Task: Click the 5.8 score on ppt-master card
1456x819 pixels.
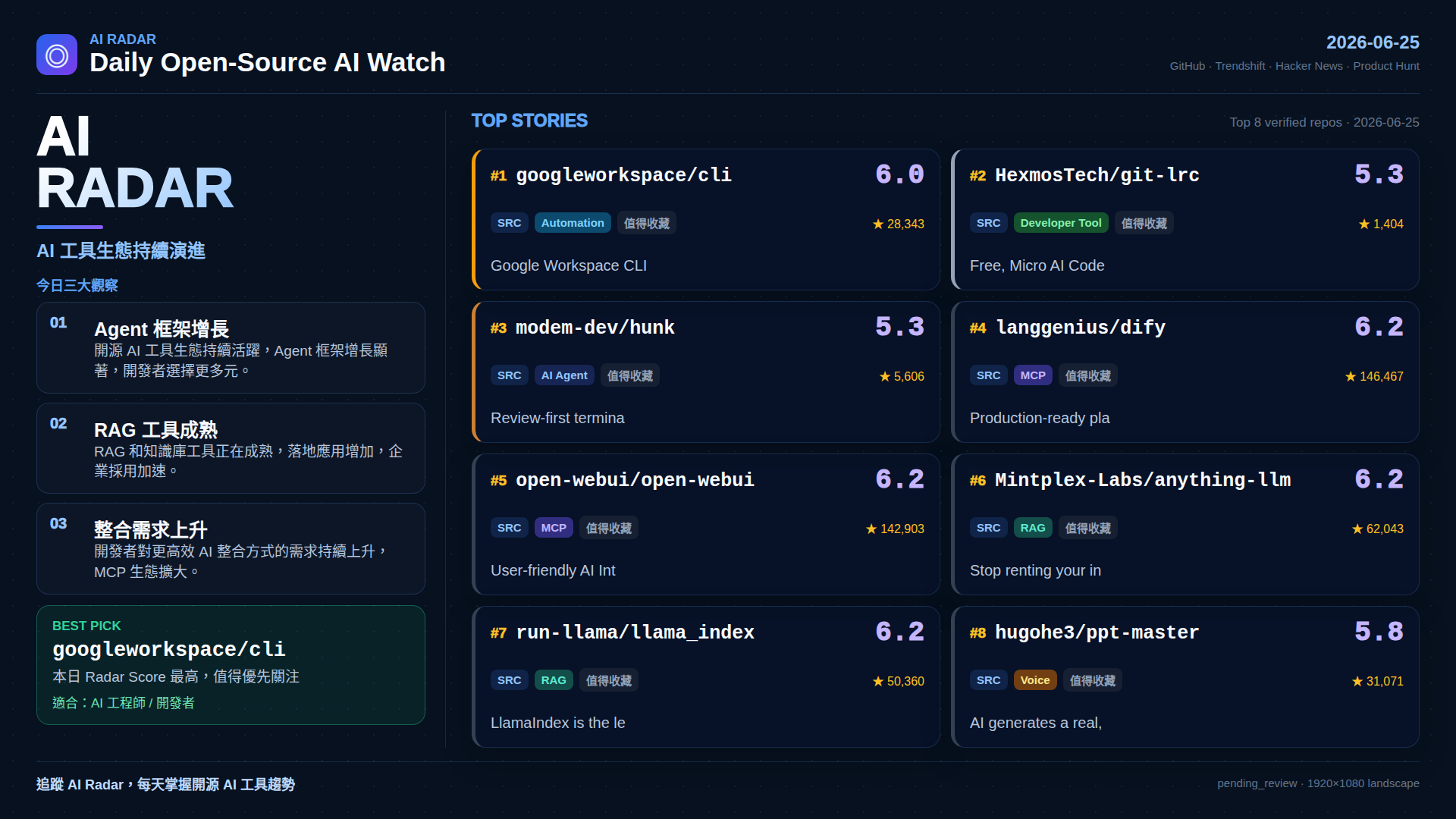Action: [1379, 632]
